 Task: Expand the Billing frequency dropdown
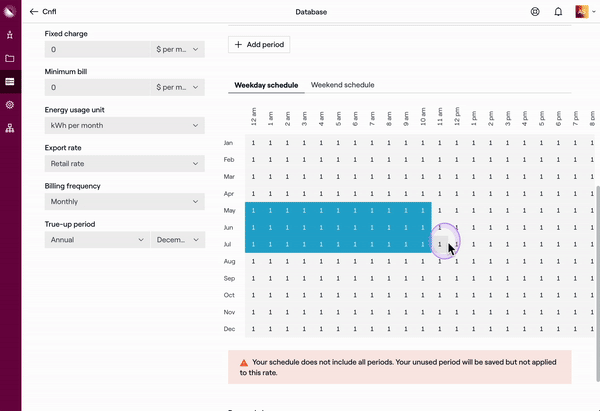tap(124, 201)
